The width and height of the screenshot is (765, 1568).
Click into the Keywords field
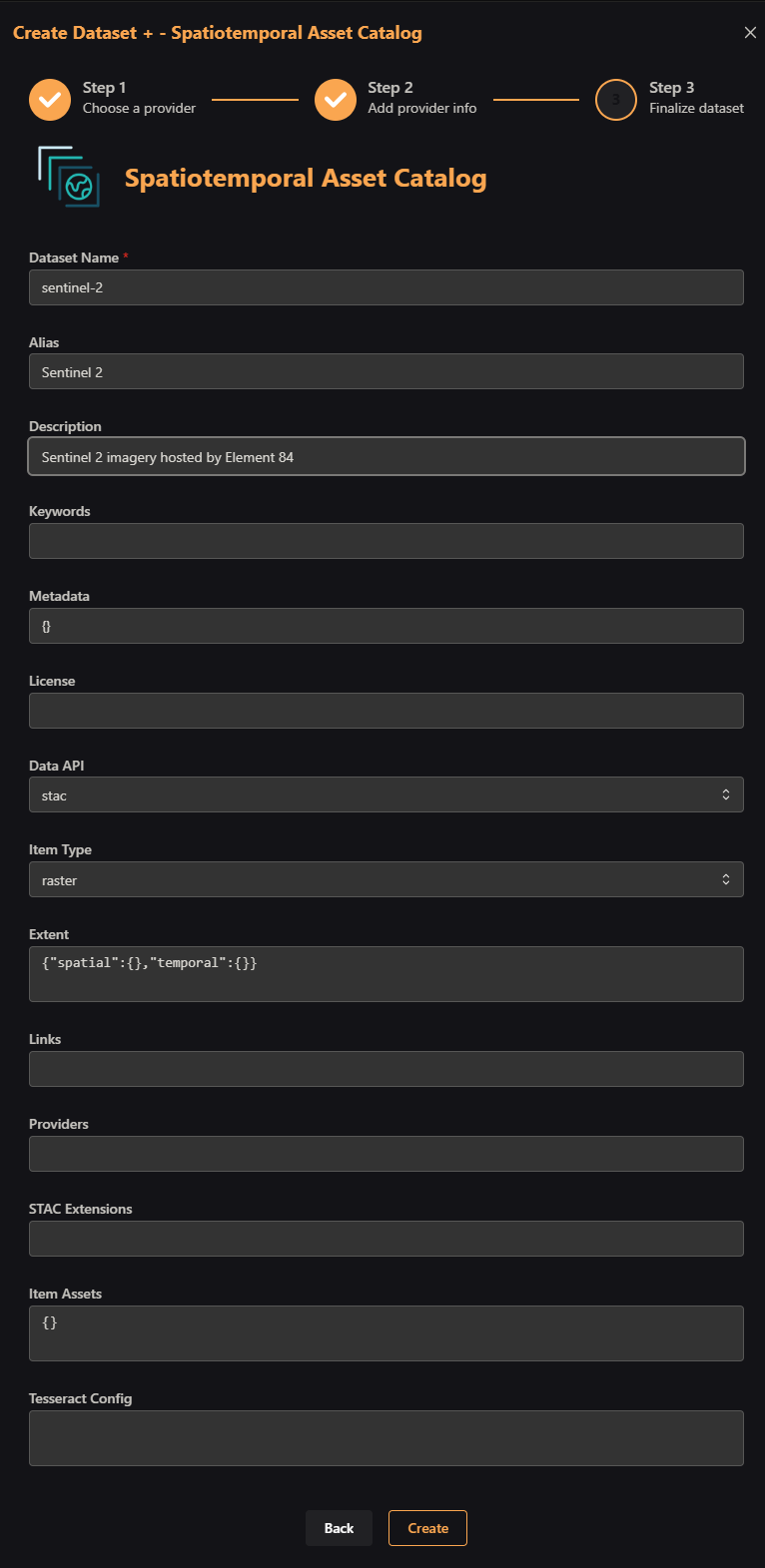click(x=386, y=541)
